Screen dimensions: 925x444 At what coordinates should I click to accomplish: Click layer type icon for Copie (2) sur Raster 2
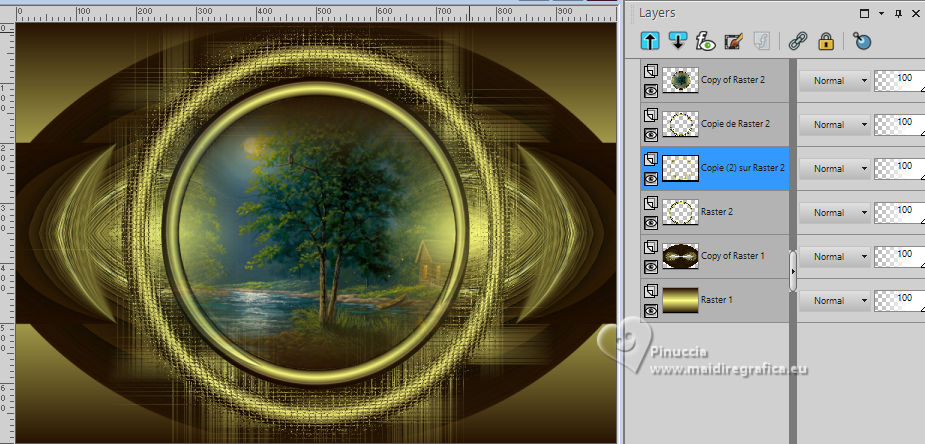651,160
